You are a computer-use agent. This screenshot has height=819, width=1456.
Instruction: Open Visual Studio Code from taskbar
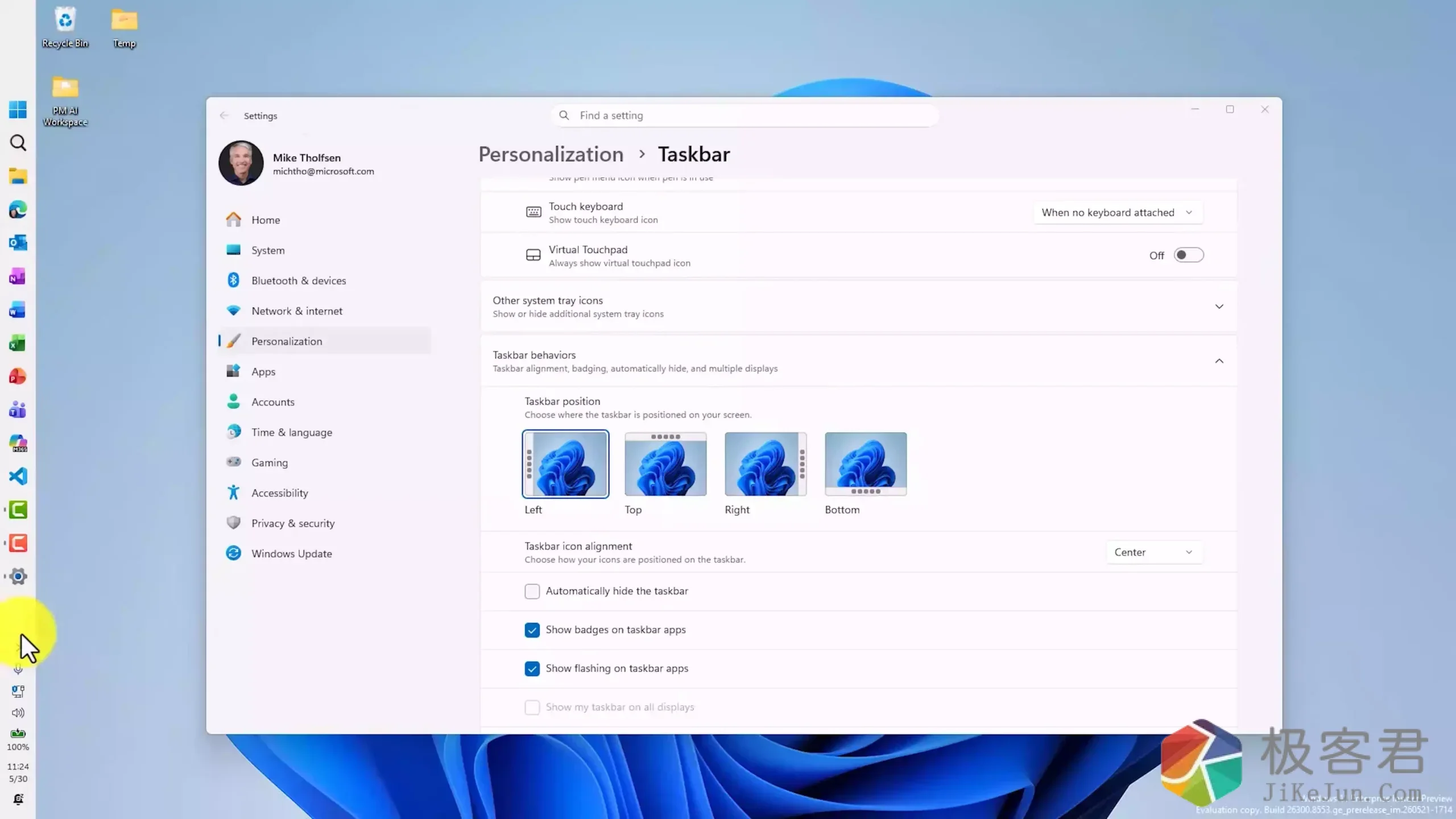pyautogui.click(x=18, y=476)
